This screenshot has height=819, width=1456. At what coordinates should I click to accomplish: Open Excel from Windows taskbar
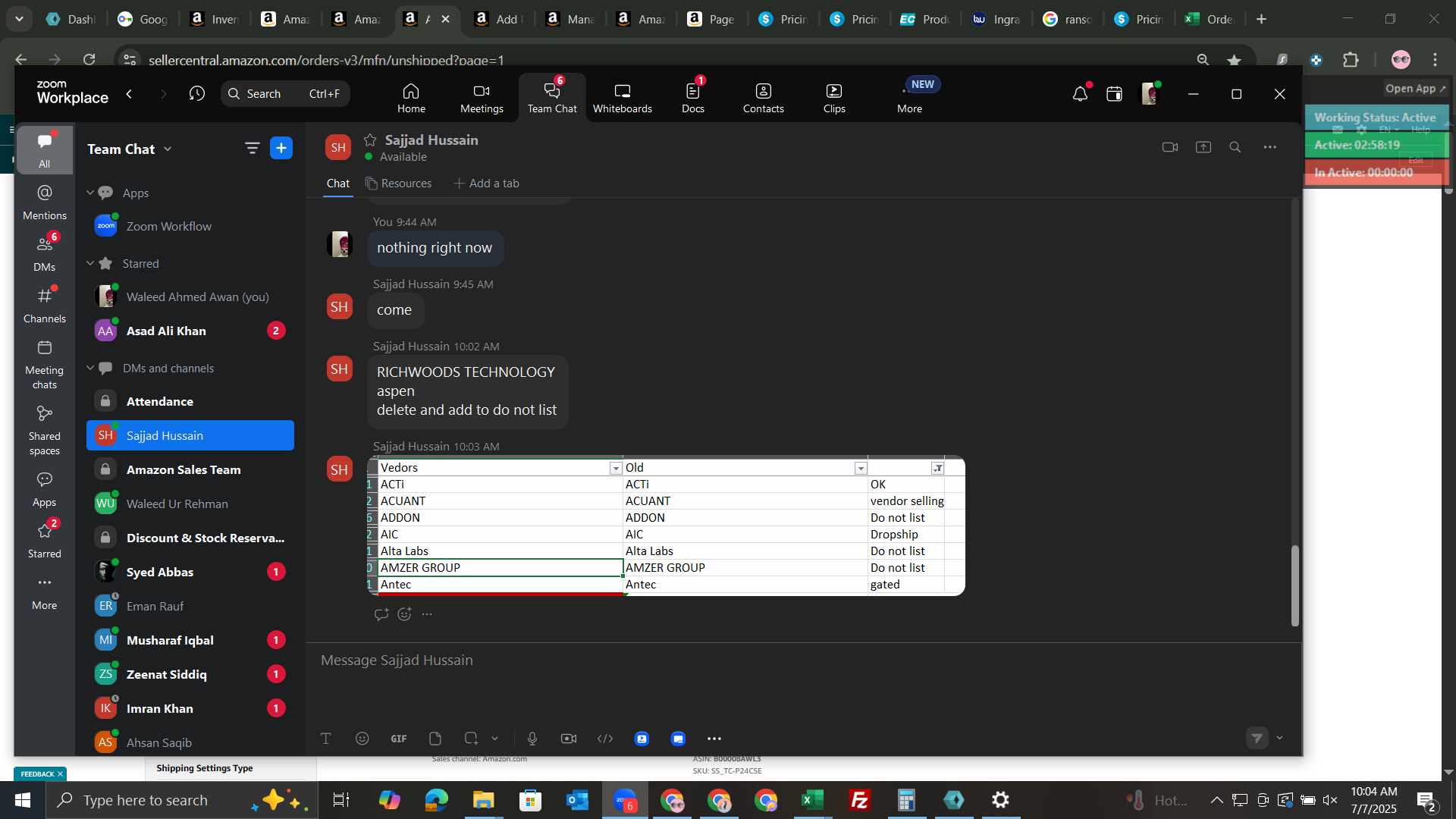(813, 800)
